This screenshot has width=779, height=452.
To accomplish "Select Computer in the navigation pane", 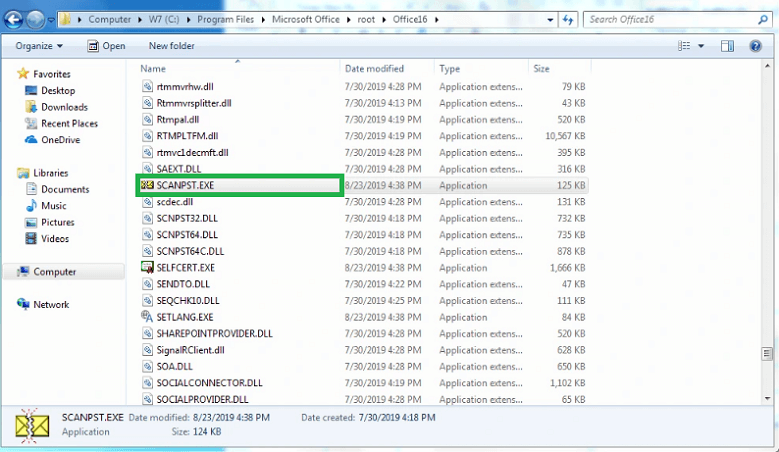I will point(54,272).
